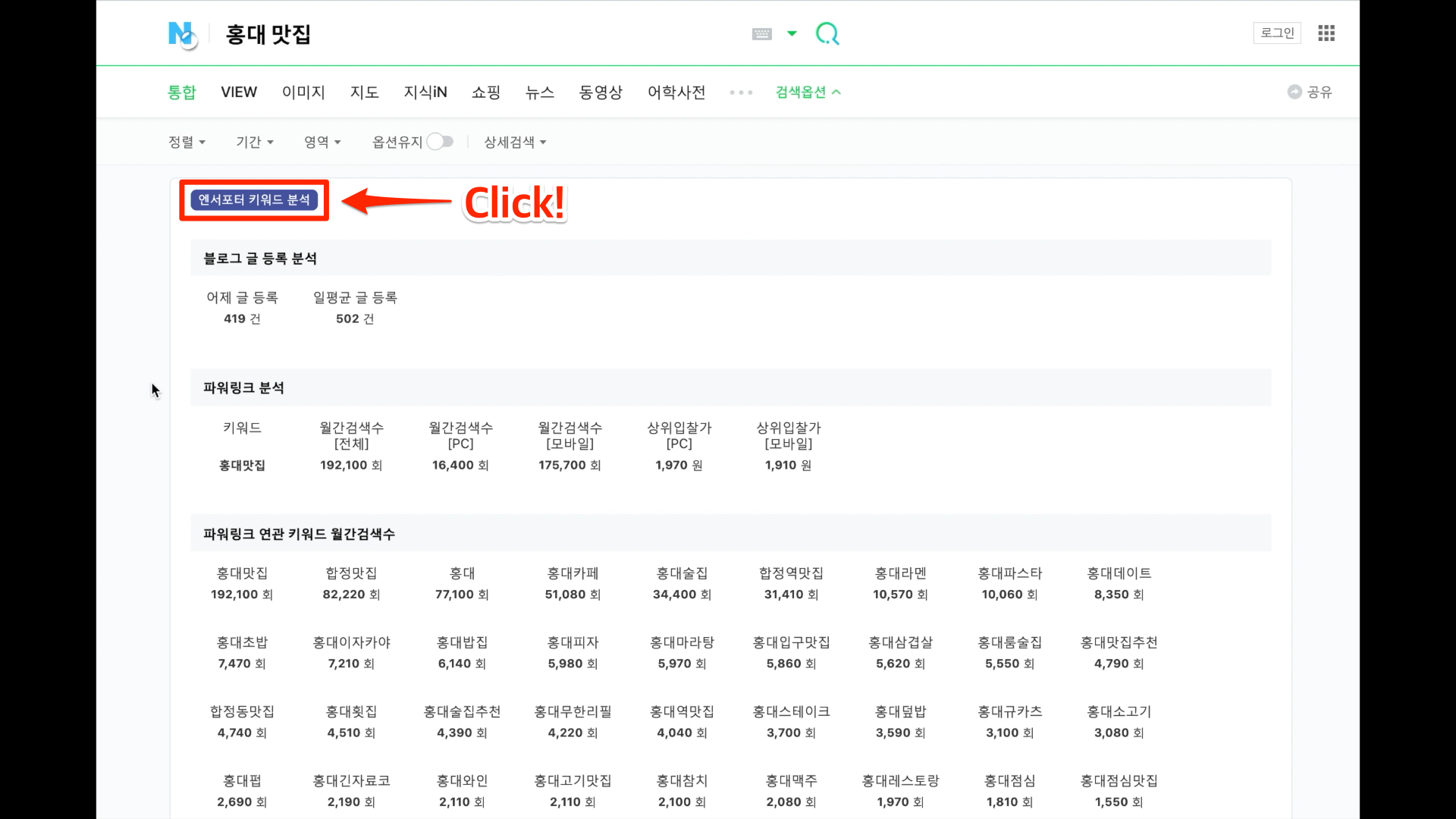Open the on-screen keyboard icon
This screenshot has width=1456, height=819.
[761, 34]
